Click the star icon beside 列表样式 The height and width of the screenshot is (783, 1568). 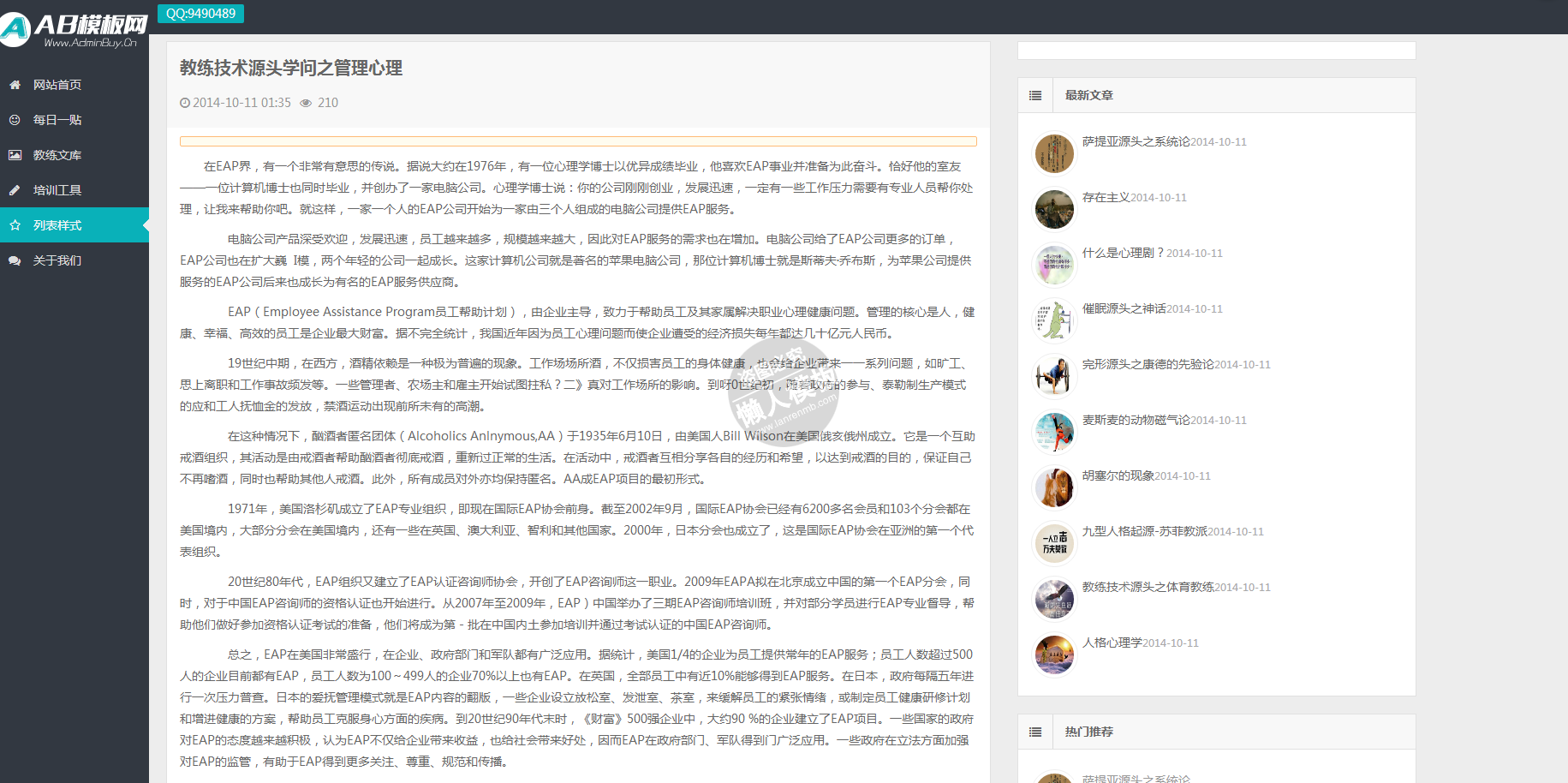click(x=15, y=225)
